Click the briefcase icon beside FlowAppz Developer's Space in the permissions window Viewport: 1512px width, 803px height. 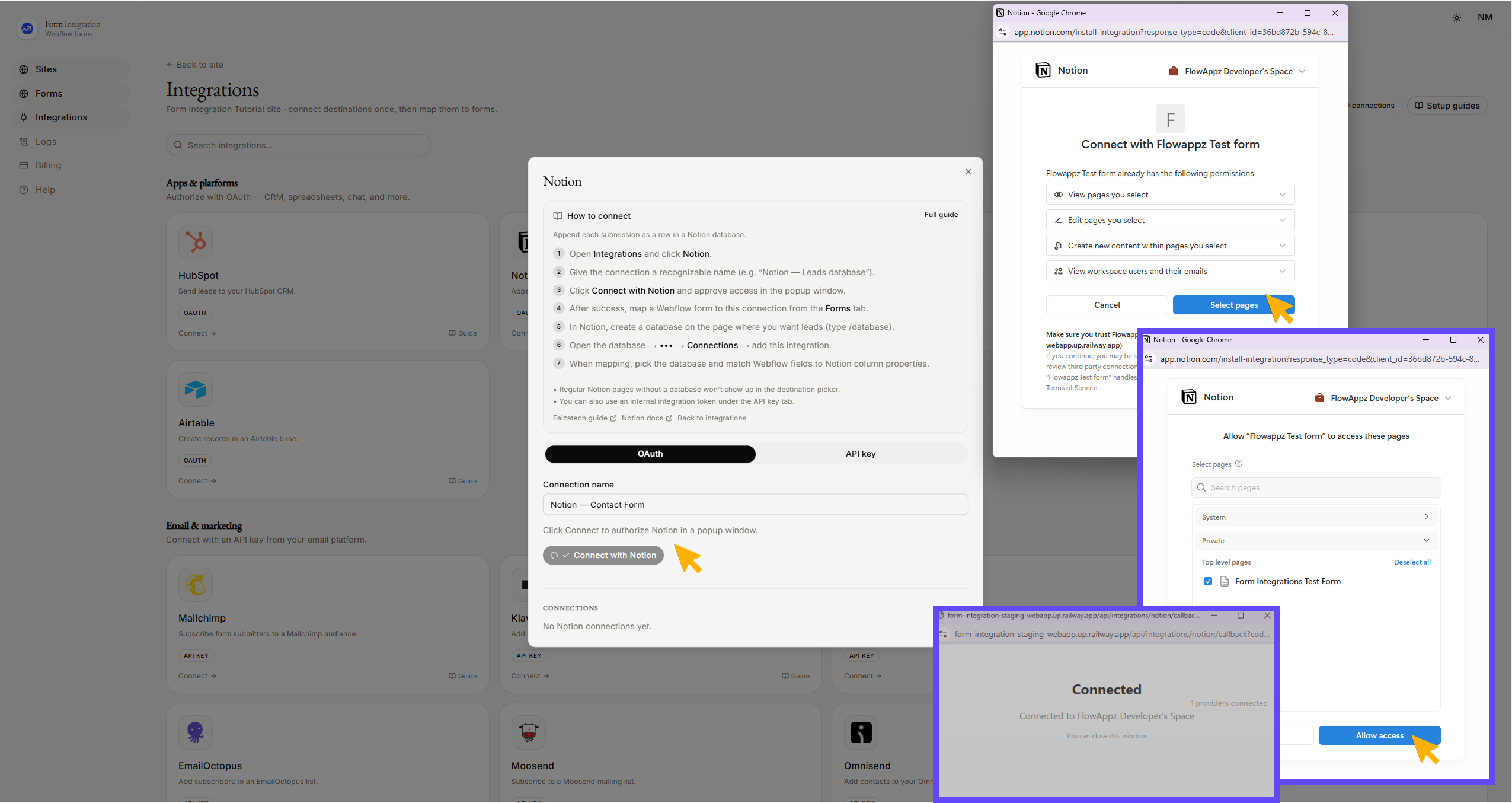[x=1174, y=71]
